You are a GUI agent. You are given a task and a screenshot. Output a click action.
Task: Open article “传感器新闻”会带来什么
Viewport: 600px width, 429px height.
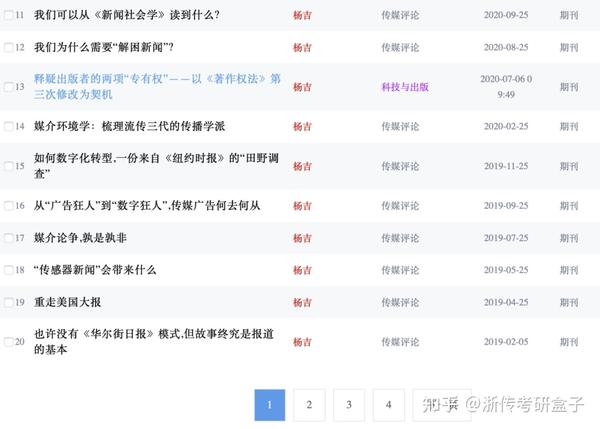coord(95,270)
